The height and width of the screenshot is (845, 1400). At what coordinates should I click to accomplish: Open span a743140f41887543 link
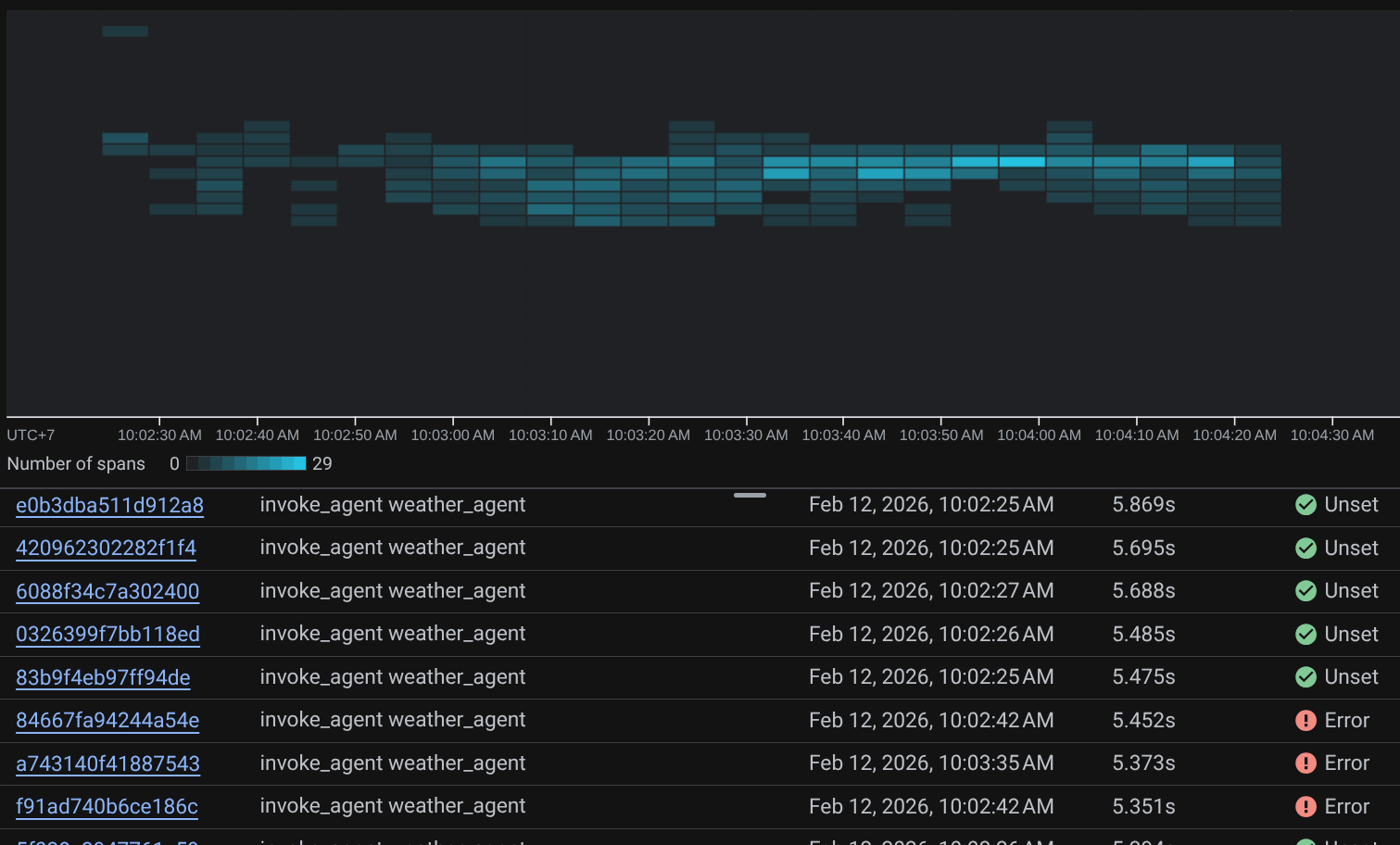coord(107,763)
